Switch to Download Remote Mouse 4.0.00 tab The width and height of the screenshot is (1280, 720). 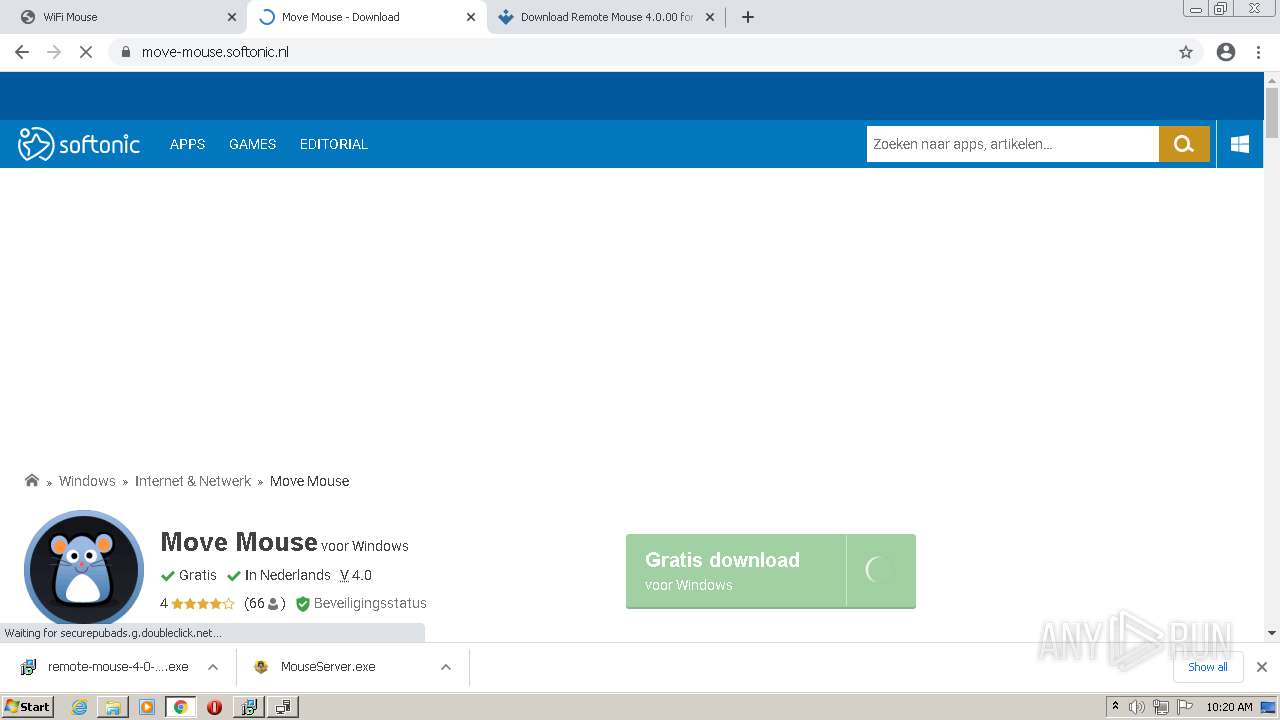[606, 17]
